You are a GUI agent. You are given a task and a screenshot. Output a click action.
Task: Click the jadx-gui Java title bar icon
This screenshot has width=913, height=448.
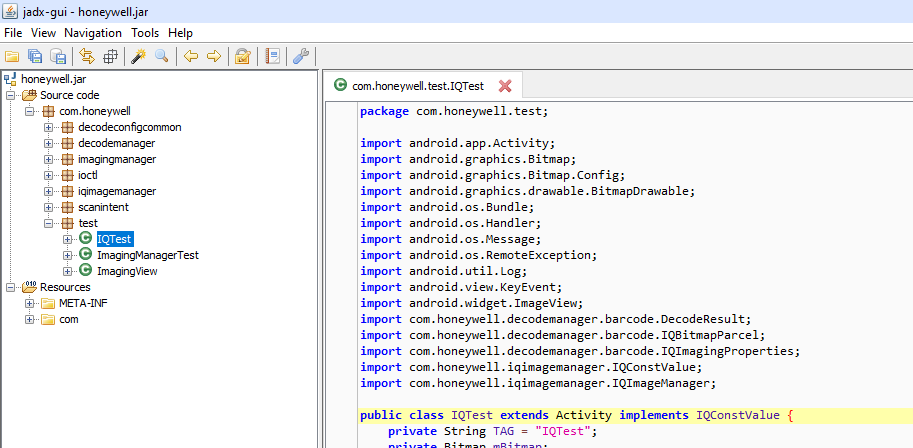[10, 11]
